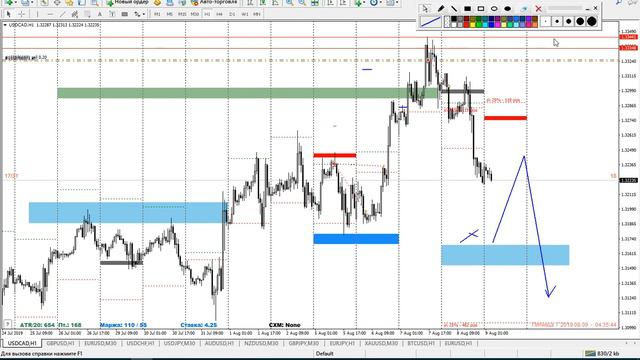
Task: Pick the bright red color swatch
Action: pyautogui.click(x=467, y=24)
